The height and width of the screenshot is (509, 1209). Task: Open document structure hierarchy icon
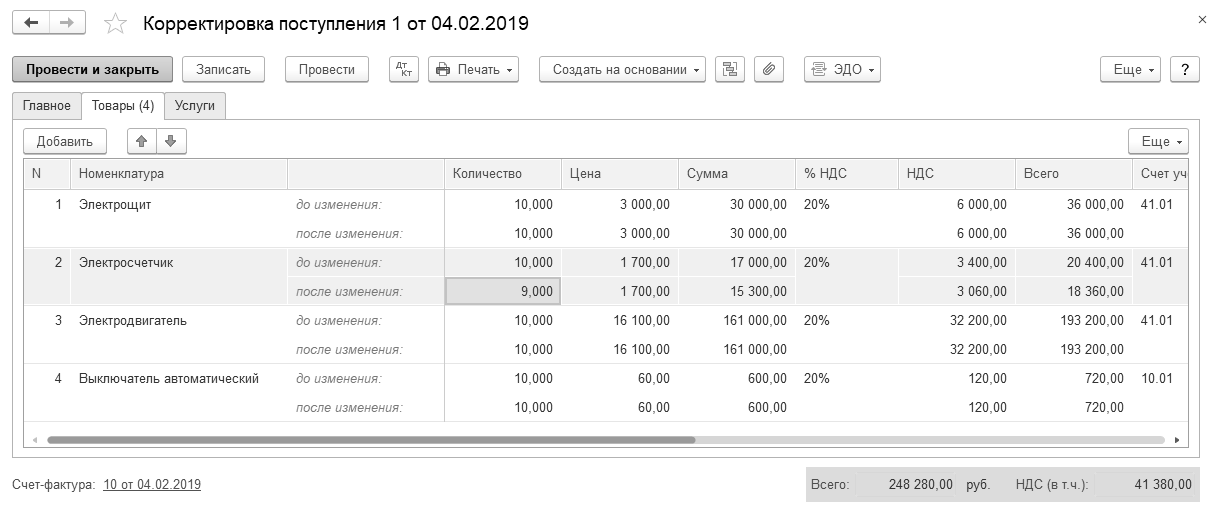click(x=730, y=69)
